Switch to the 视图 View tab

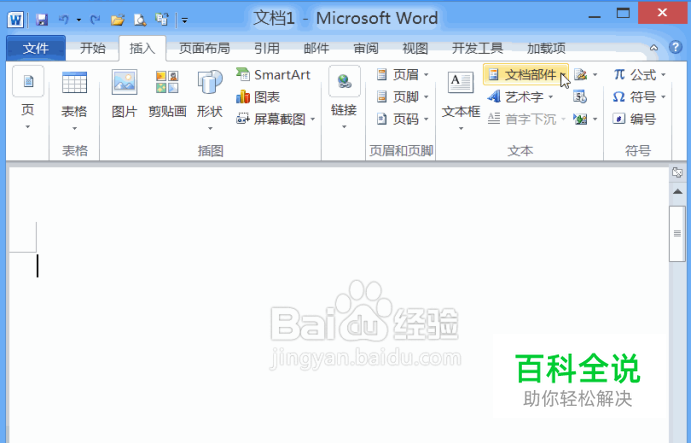415,48
